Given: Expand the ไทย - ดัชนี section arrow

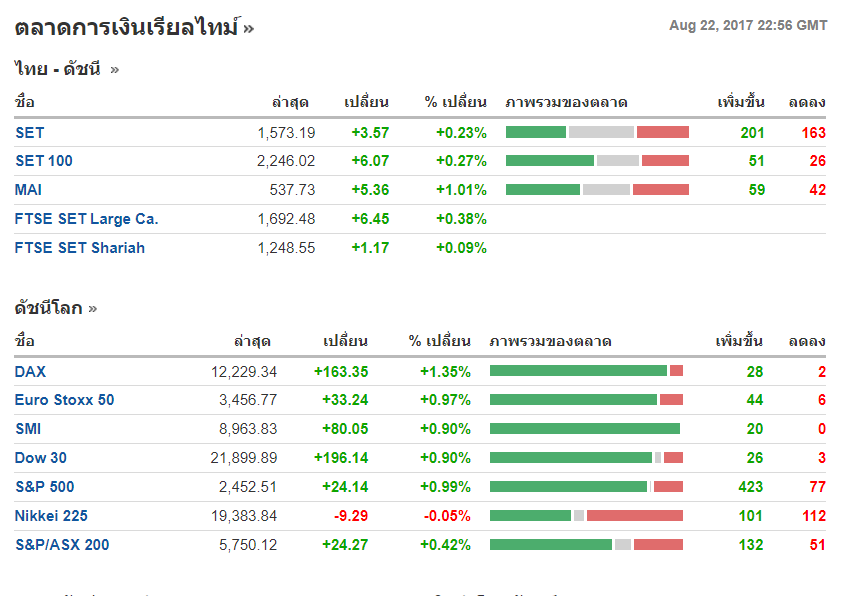Looking at the screenshot, I should 114,69.
